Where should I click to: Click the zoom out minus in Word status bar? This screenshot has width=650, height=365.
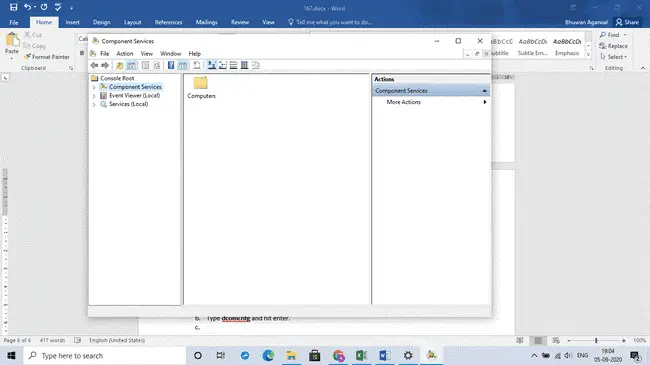569,341
